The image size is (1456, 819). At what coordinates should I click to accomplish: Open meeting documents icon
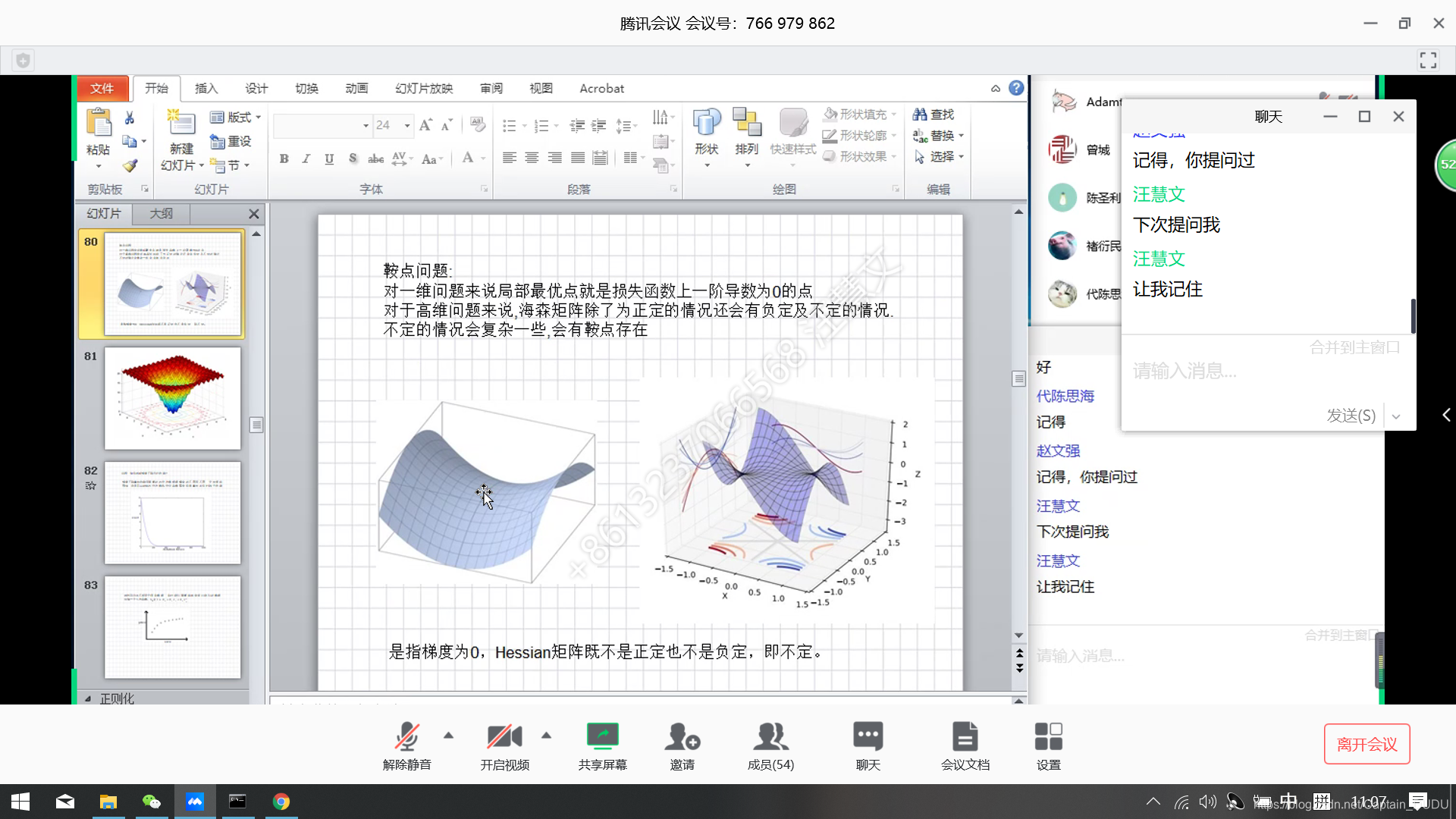click(x=965, y=736)
